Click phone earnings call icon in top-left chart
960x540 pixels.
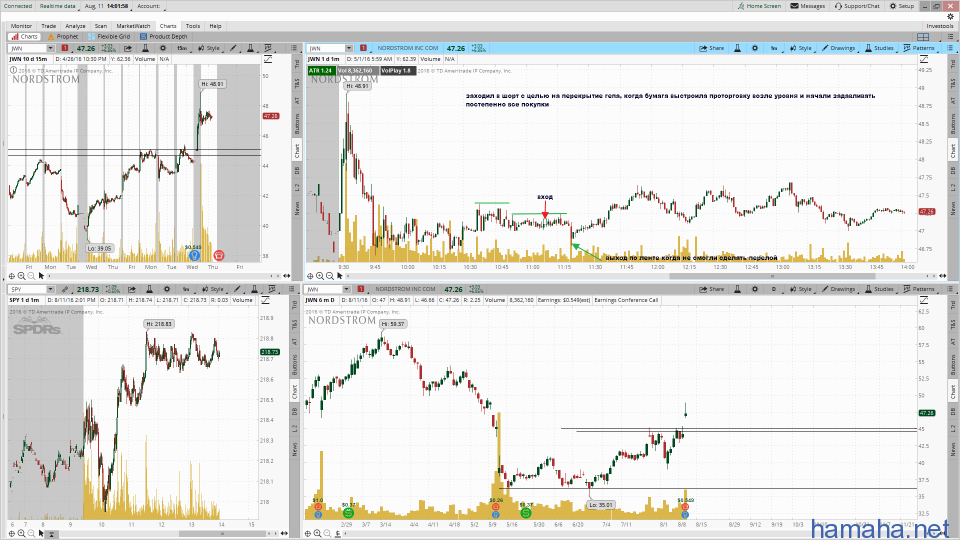click(x=219, y=255)
